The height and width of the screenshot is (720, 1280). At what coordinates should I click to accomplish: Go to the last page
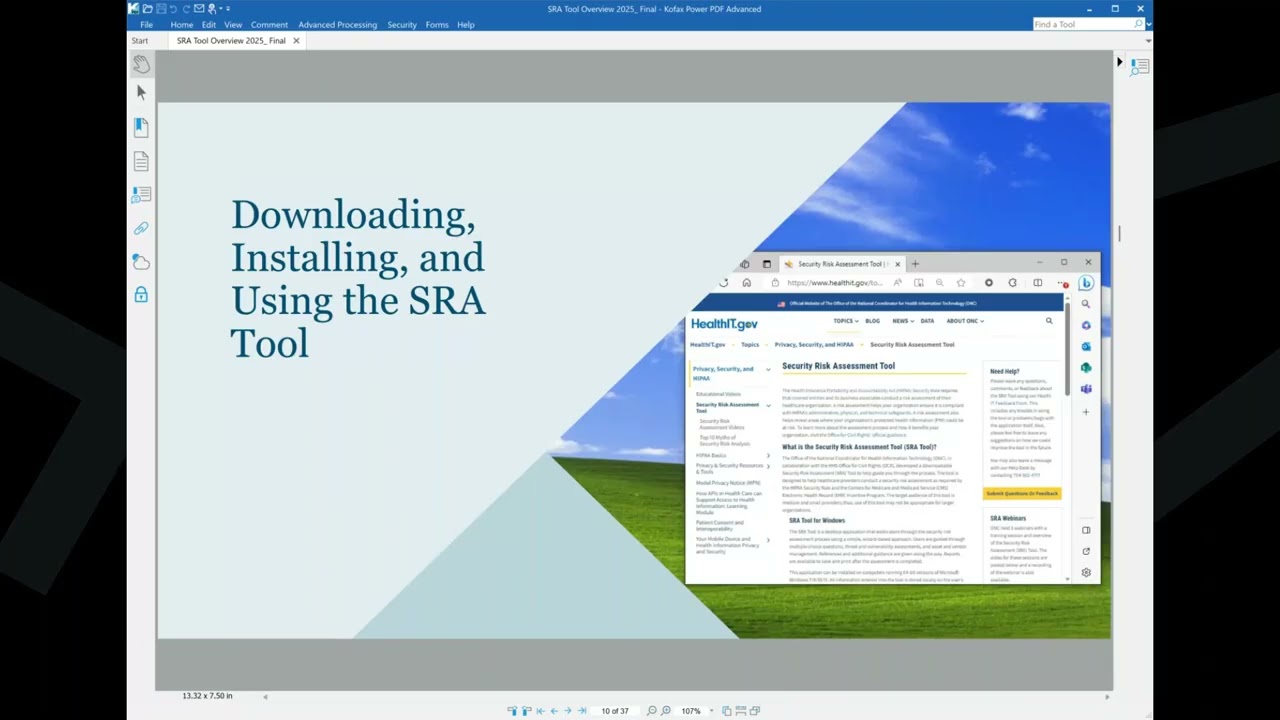pyautogui.click(x=581, y=711)
